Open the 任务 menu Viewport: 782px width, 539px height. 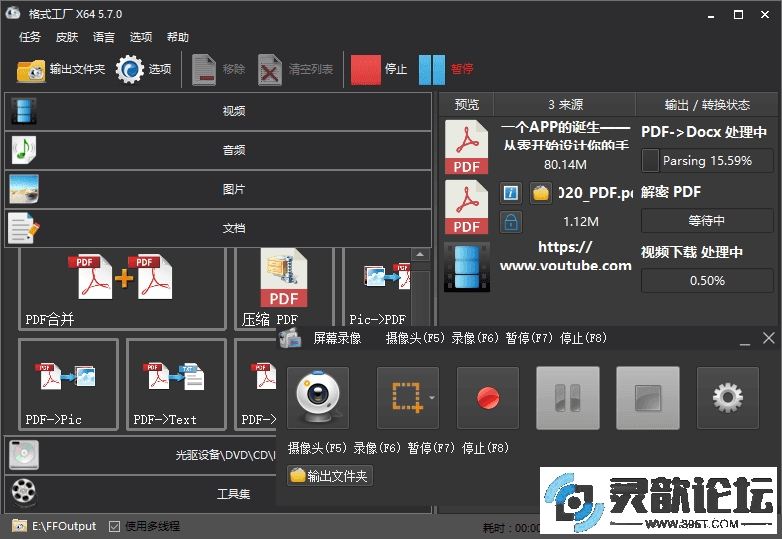click(30, 37)
